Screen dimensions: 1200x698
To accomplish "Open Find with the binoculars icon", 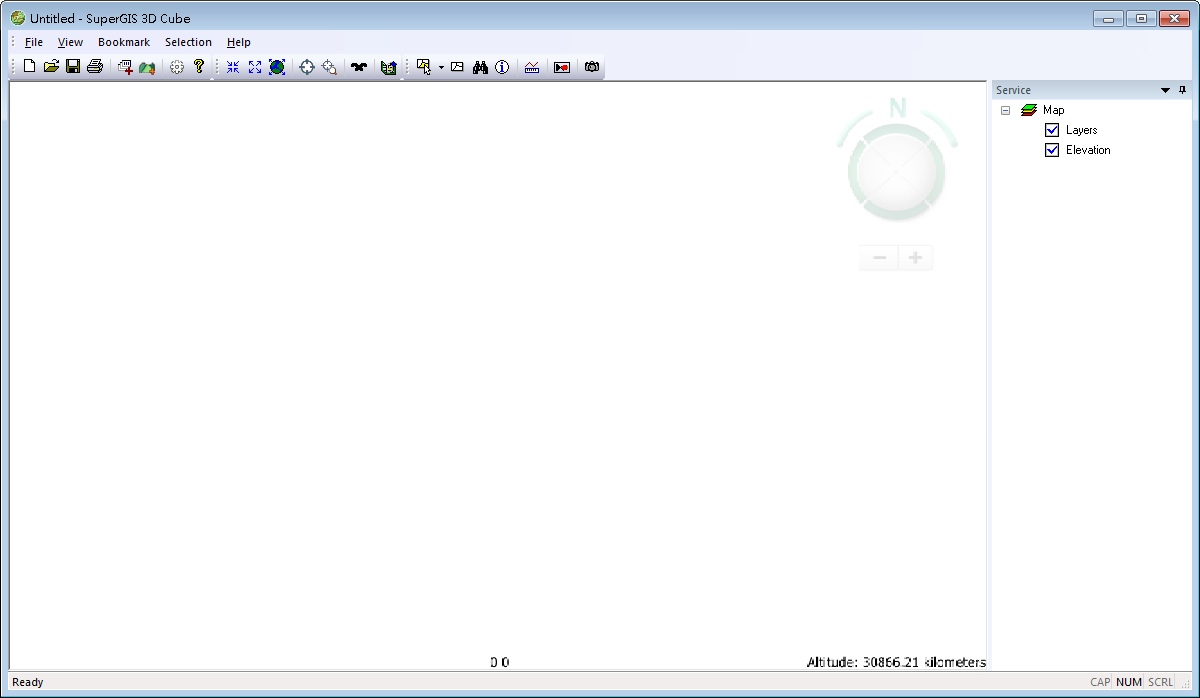I will point(480,67).
